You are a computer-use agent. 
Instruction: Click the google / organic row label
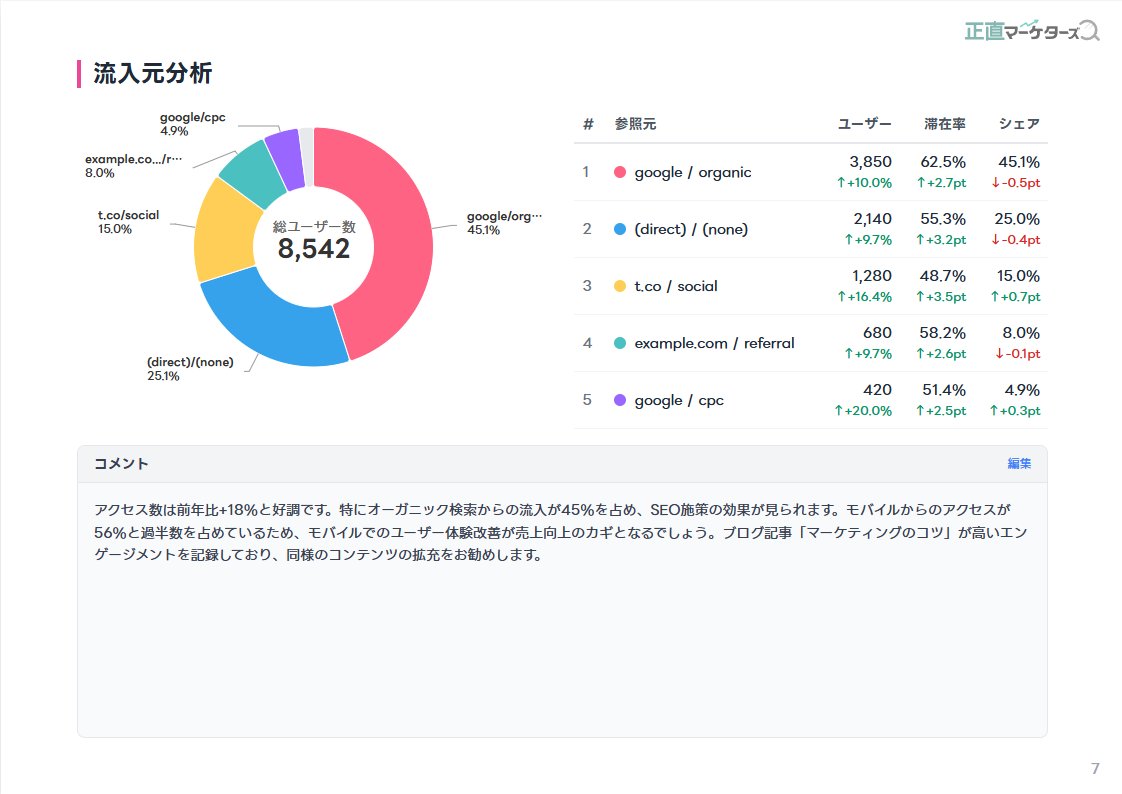pos(693,172)
